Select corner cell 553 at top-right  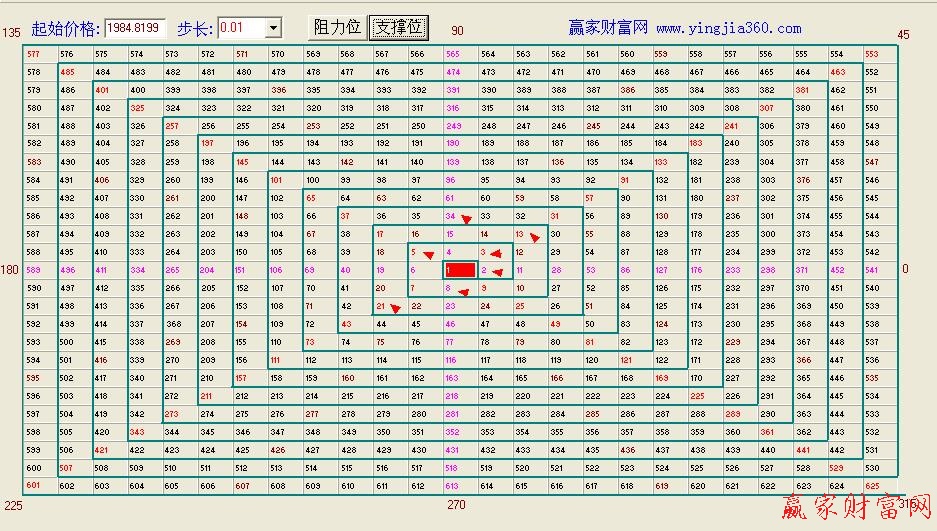click(871, 54)
